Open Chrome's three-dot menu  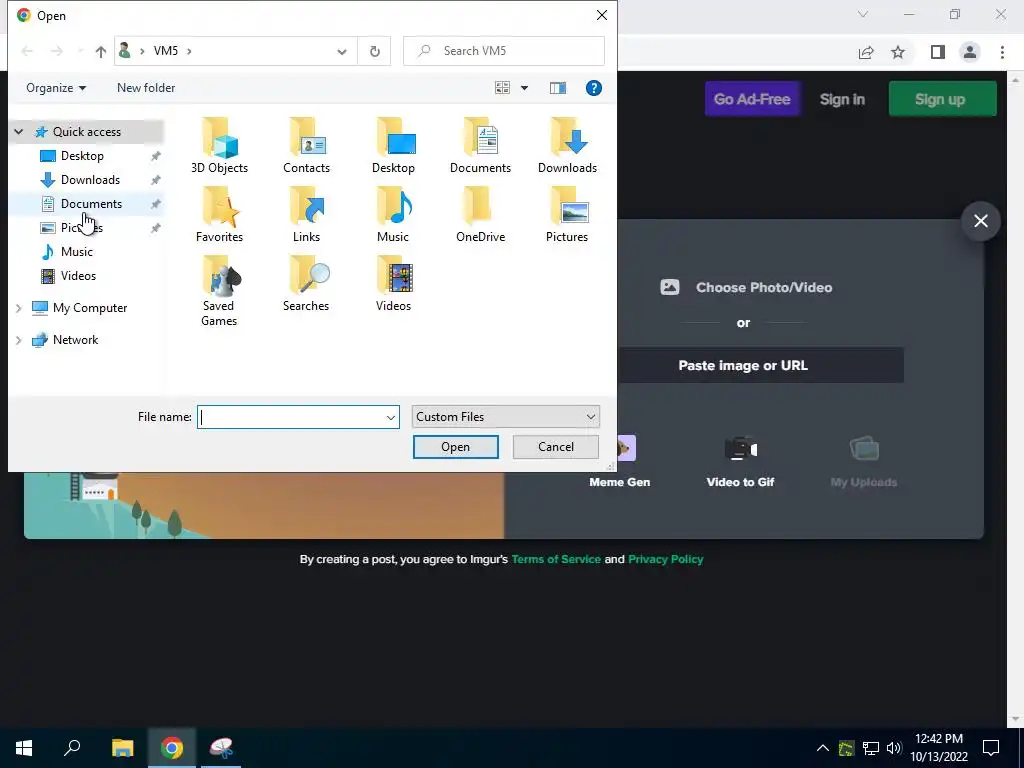[1002, 52]
